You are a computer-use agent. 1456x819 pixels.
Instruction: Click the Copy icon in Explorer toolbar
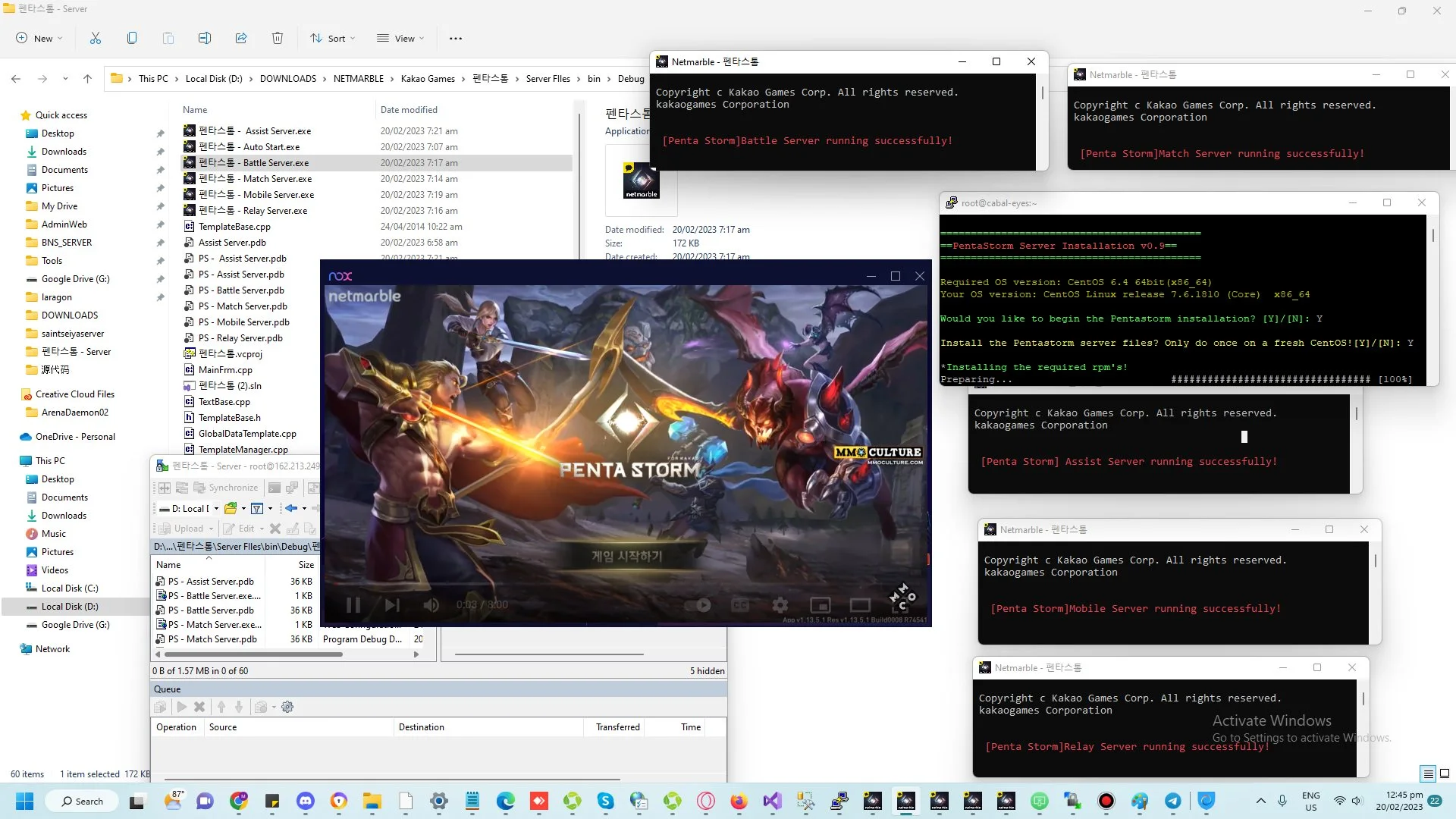click(132, 39)
